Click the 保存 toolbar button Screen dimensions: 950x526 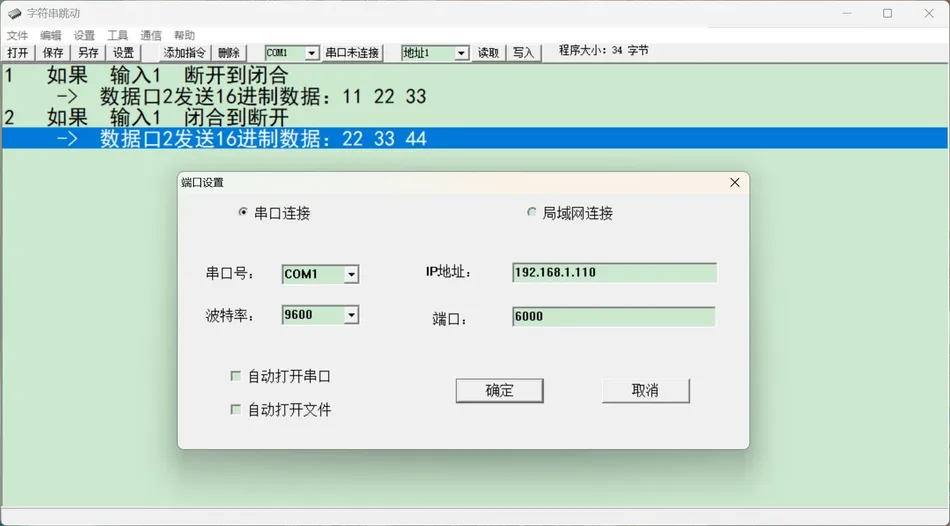pyautogui.click(x=53, y=53)
